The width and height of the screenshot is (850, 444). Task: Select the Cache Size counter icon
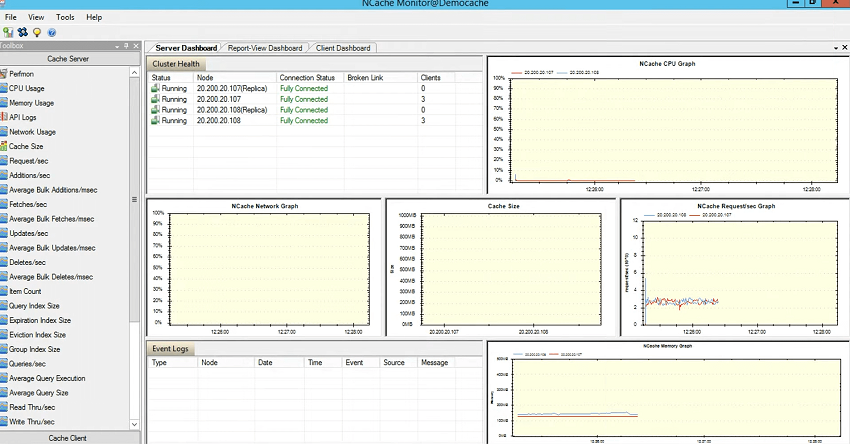(3, 146)
